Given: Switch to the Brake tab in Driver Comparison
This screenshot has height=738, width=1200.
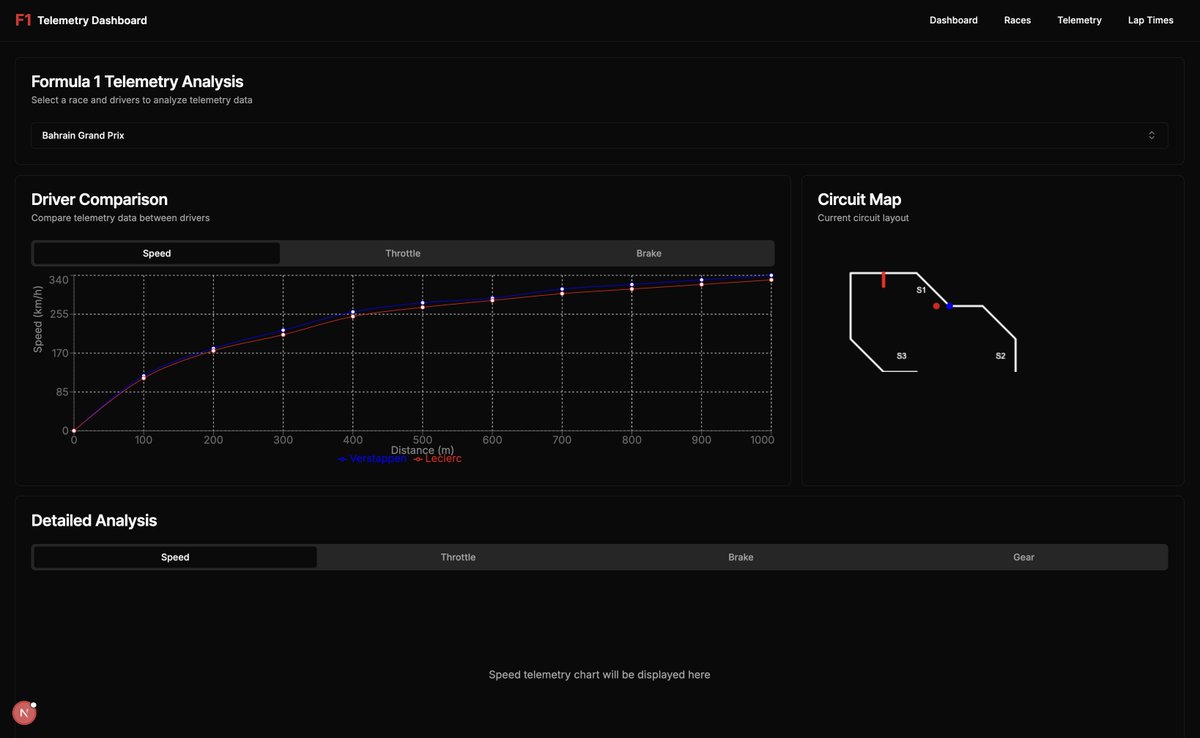Looking at the screenshot, I should 649,253.
